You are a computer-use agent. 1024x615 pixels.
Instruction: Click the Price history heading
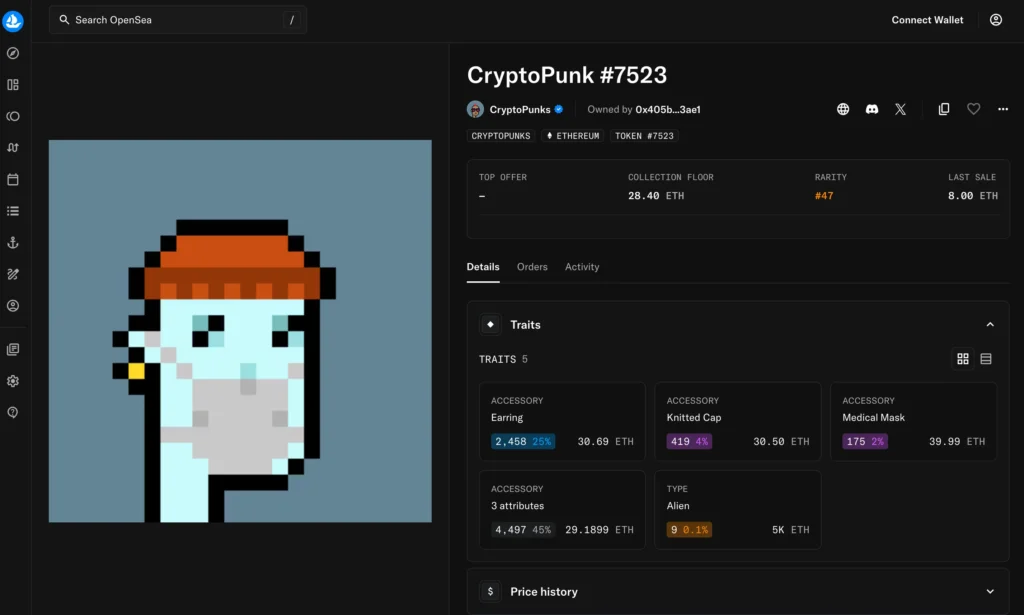(544, 591)
